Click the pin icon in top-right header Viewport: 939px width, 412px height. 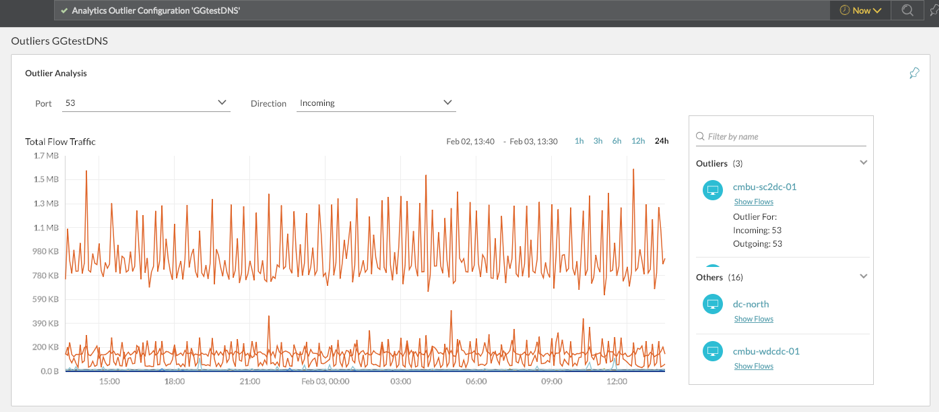(x=933, y=10)
